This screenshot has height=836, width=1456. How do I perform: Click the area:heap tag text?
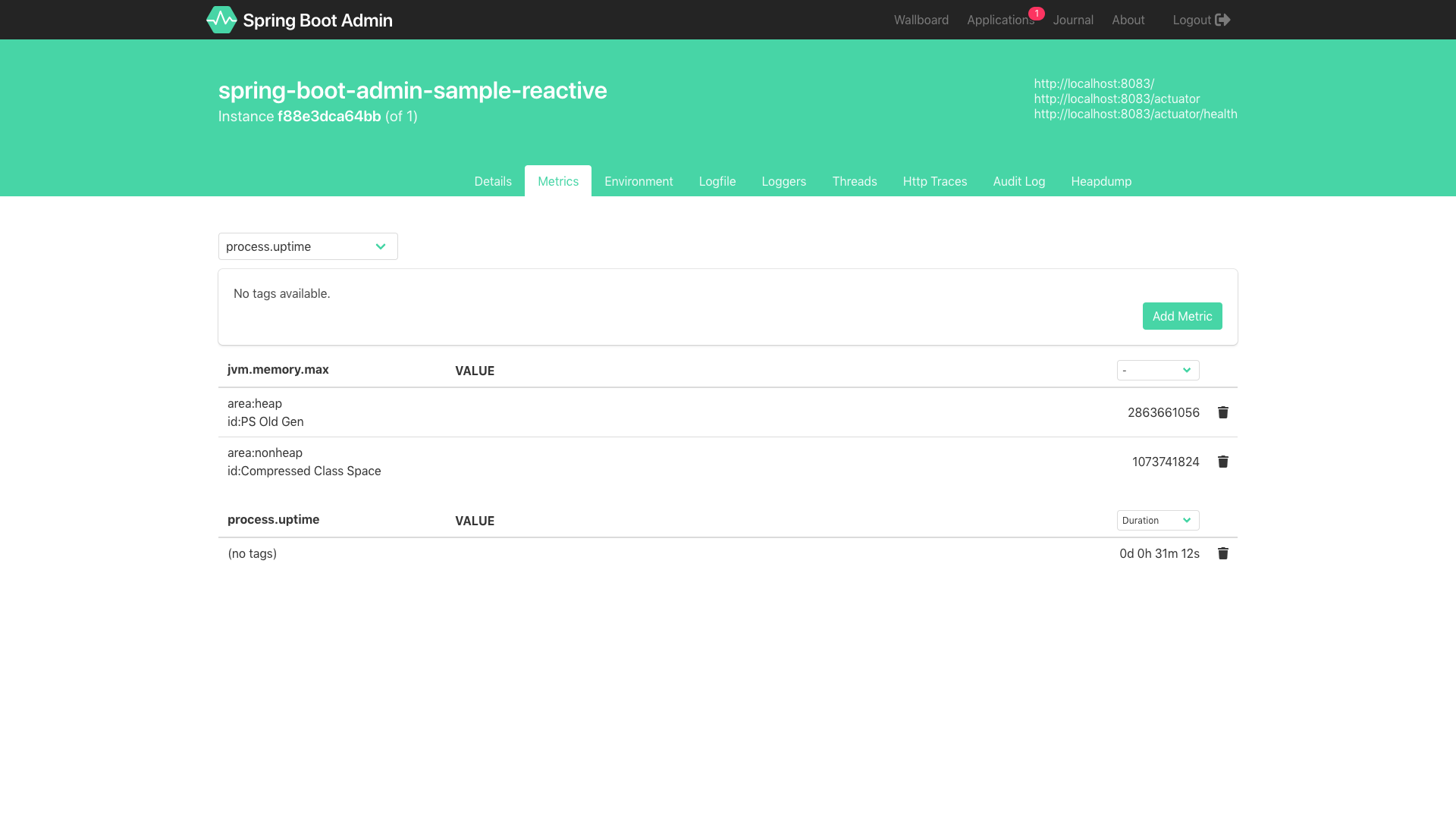(255, 403)
